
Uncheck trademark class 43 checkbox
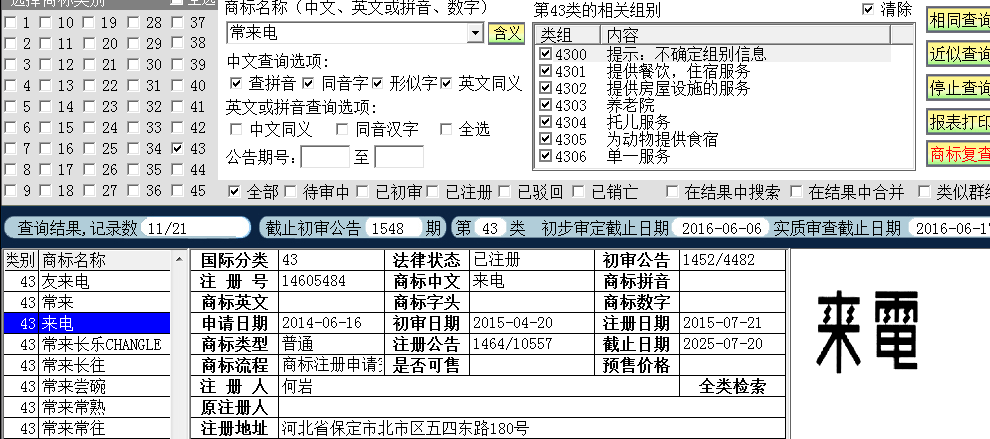pyautogui.click(x=177, y=148)
